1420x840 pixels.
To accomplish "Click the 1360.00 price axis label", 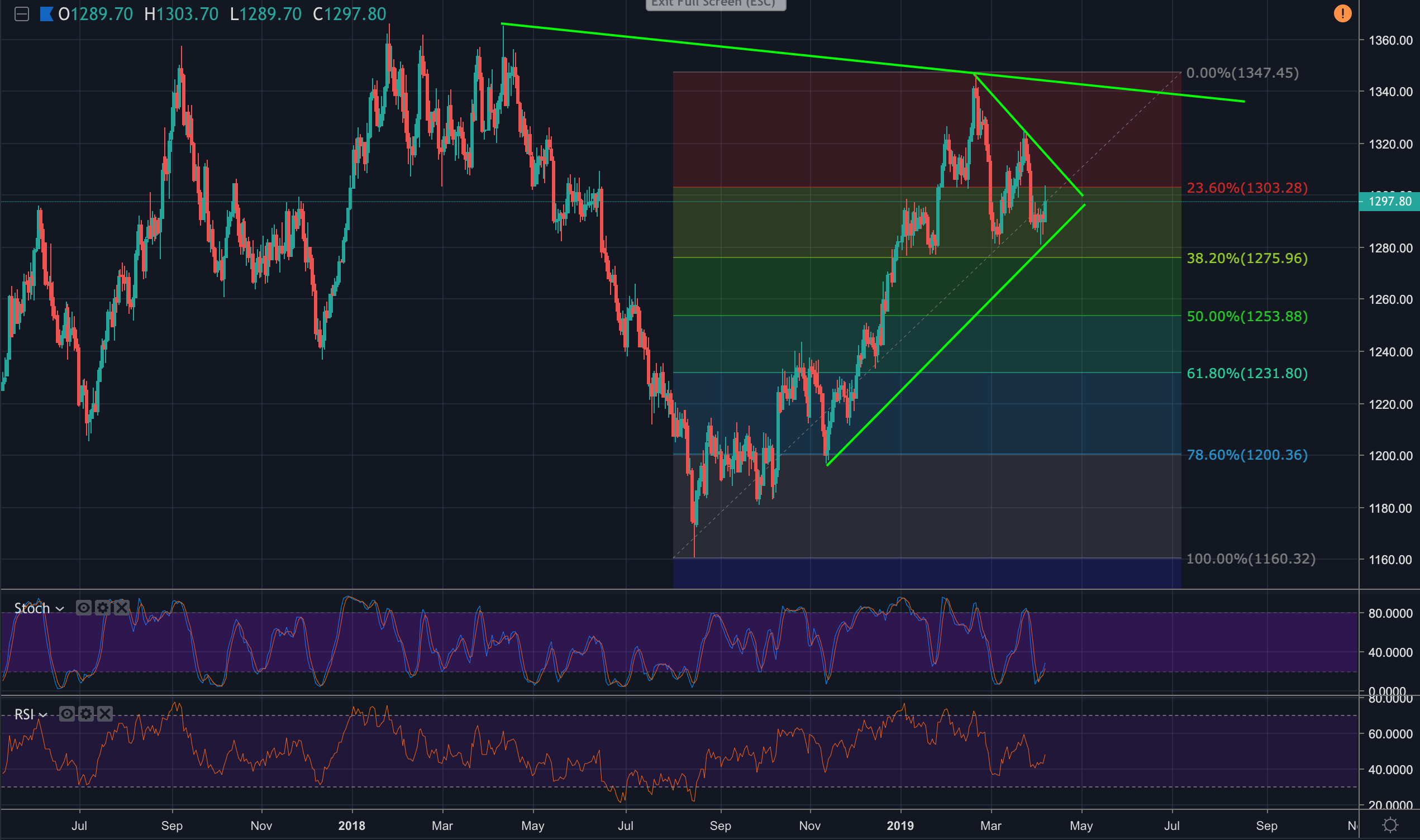I will pyautogui.click(x=1390, y=40).
